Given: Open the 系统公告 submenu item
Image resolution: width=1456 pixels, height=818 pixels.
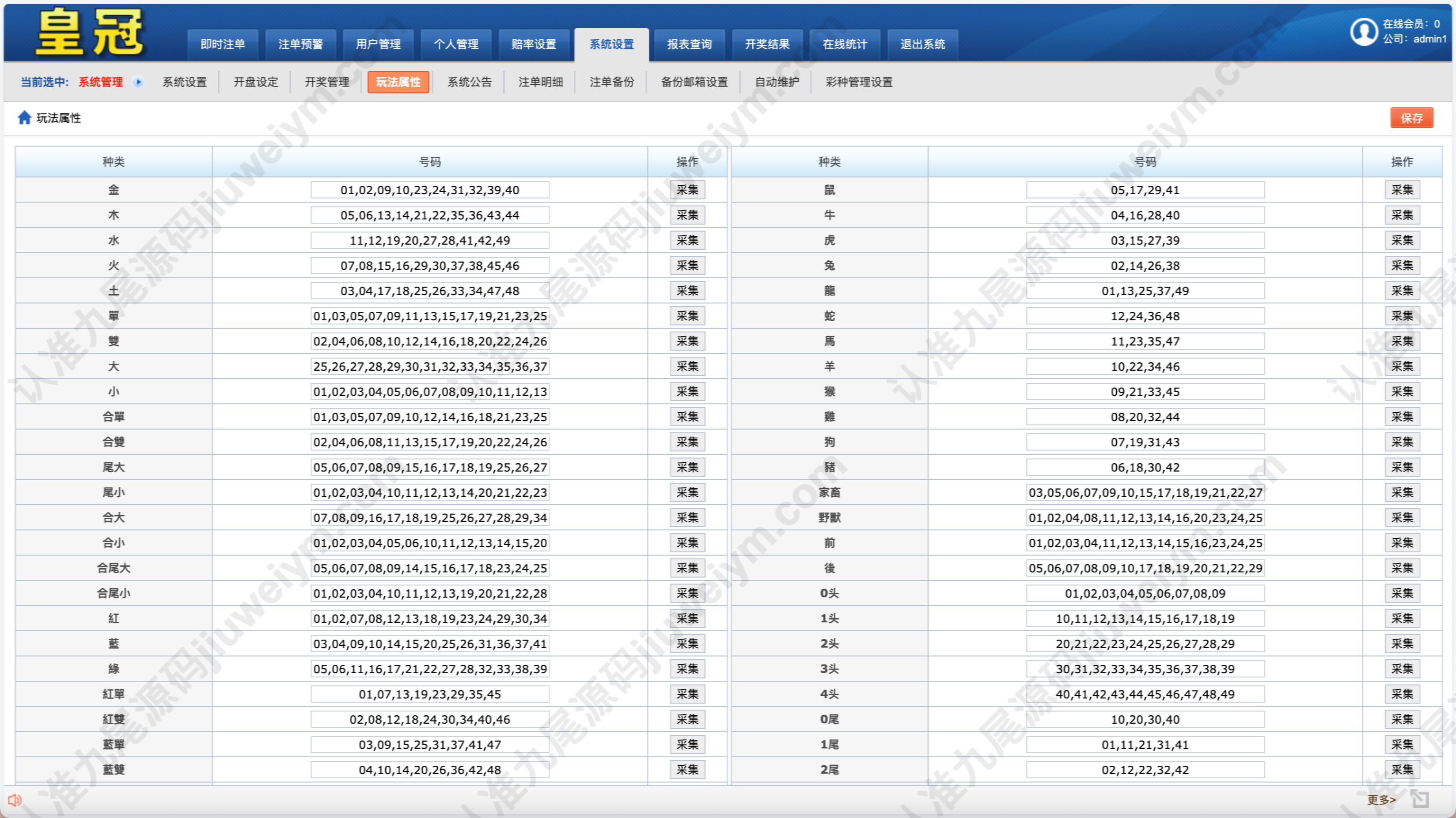Looking at the screenshot, I should tap(469, 82).
